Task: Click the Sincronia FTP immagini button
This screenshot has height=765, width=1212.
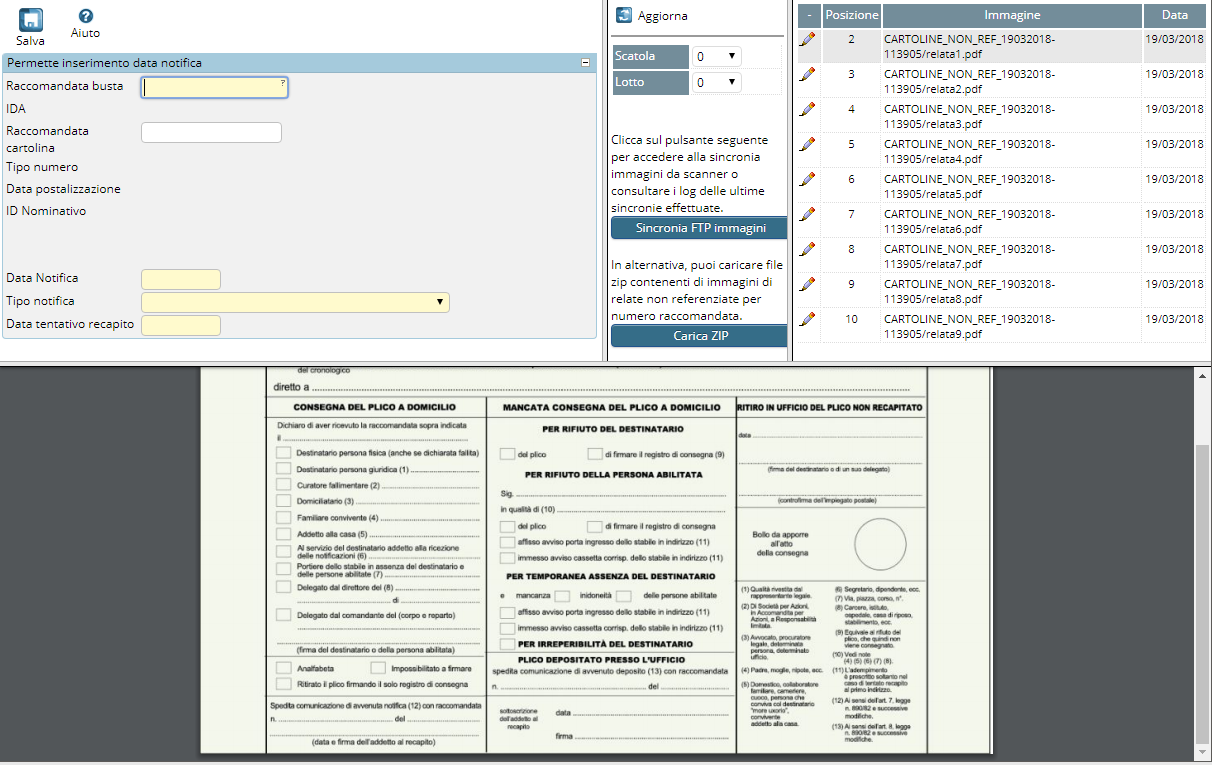Action: click(700, 228)
